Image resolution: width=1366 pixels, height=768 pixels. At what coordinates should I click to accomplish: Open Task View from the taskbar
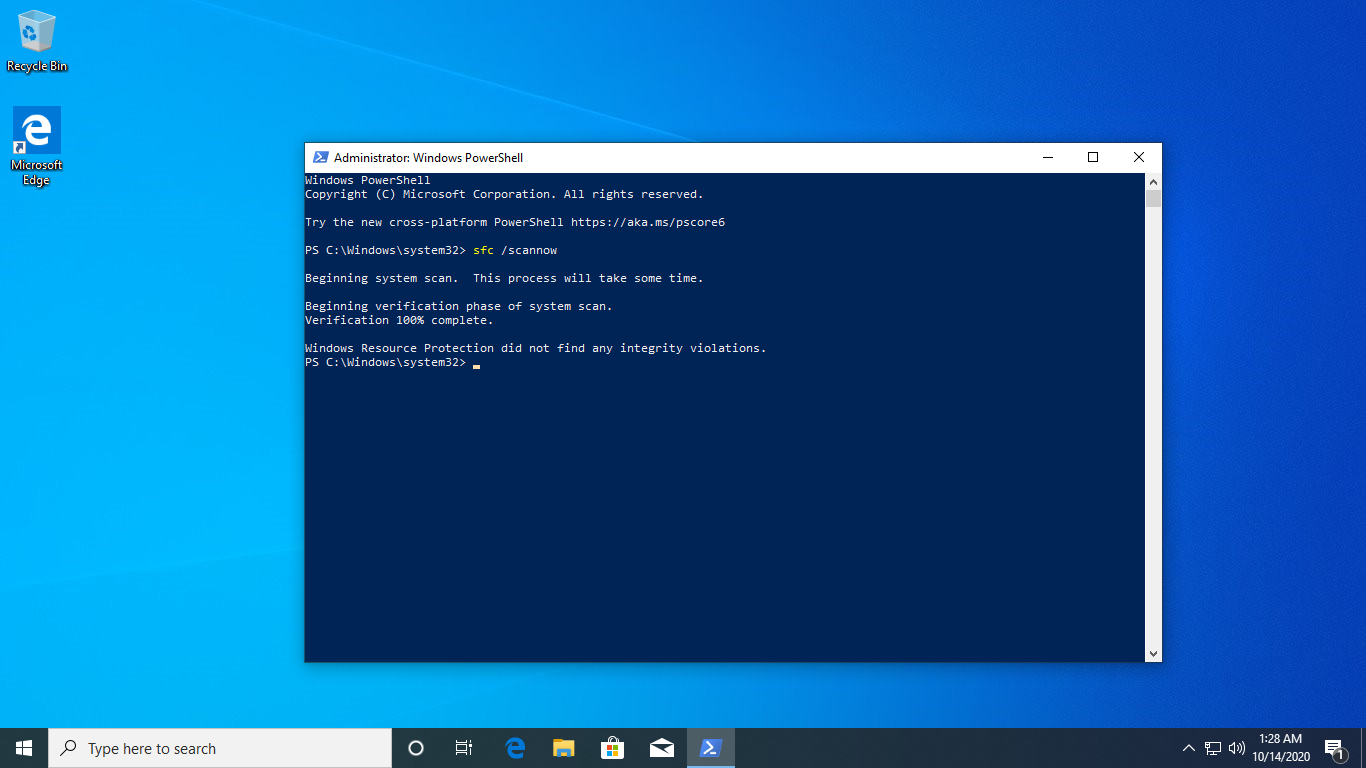point(464,748)
